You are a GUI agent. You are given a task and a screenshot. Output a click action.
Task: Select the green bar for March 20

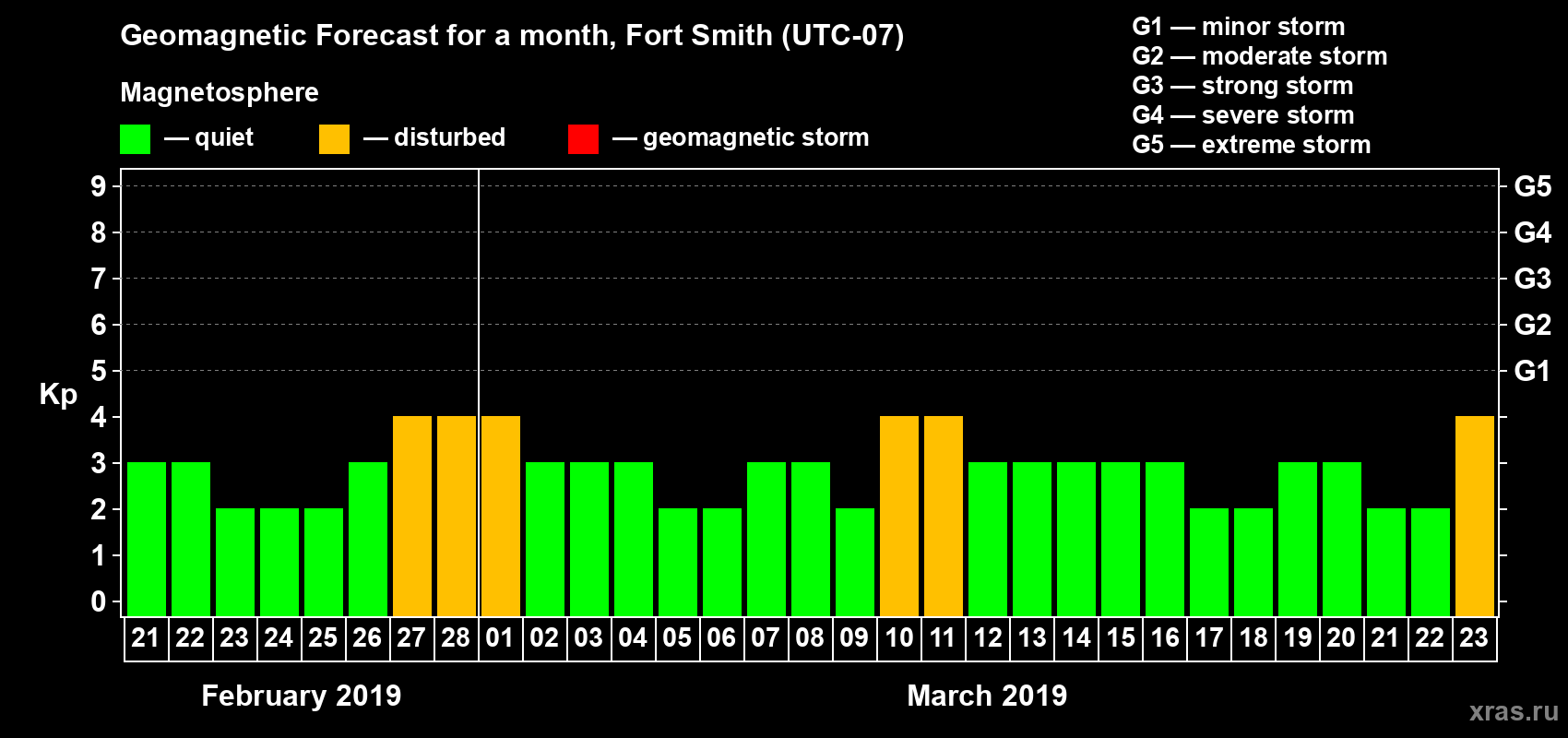tap(1342, 540)
